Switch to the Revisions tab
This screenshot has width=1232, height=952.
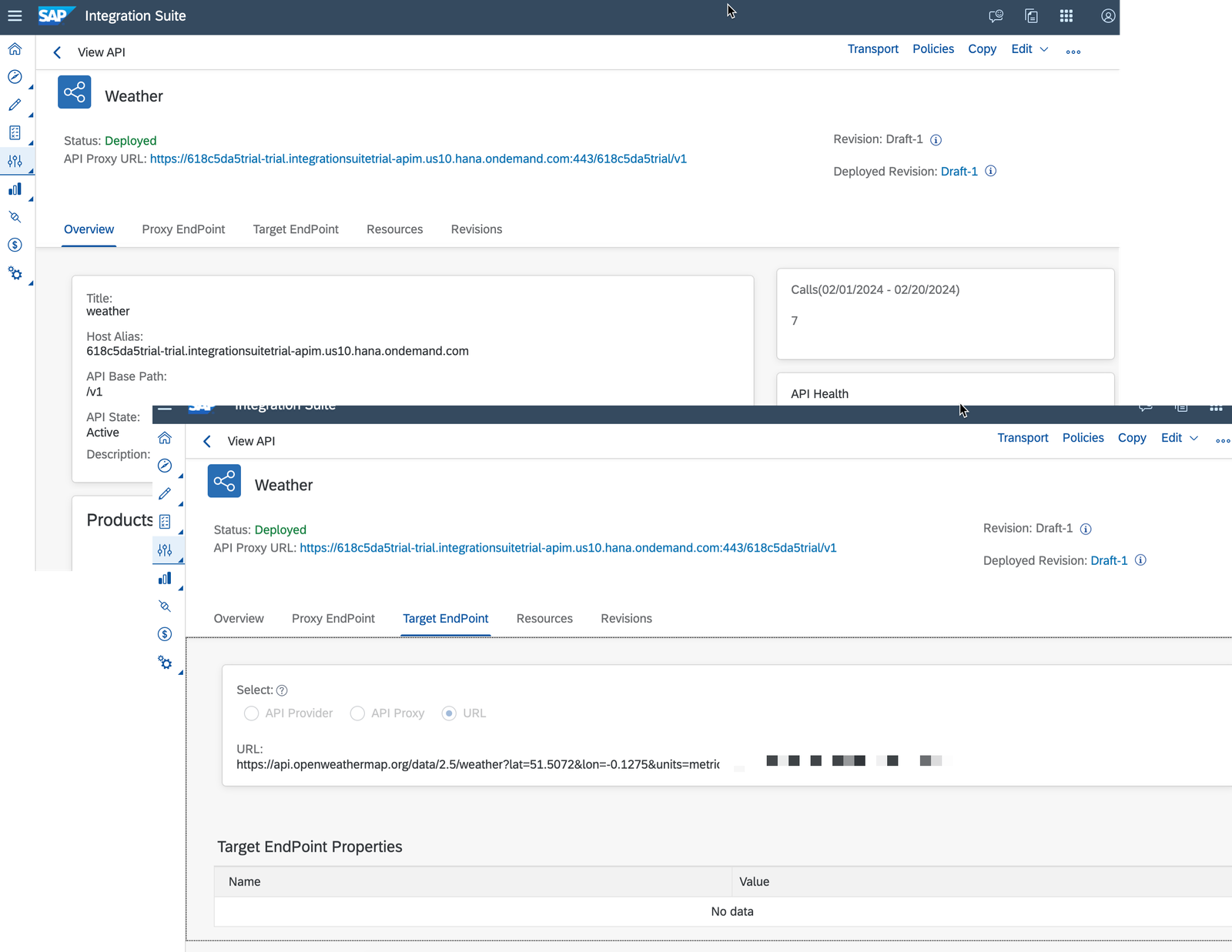(x=626, y=618)
